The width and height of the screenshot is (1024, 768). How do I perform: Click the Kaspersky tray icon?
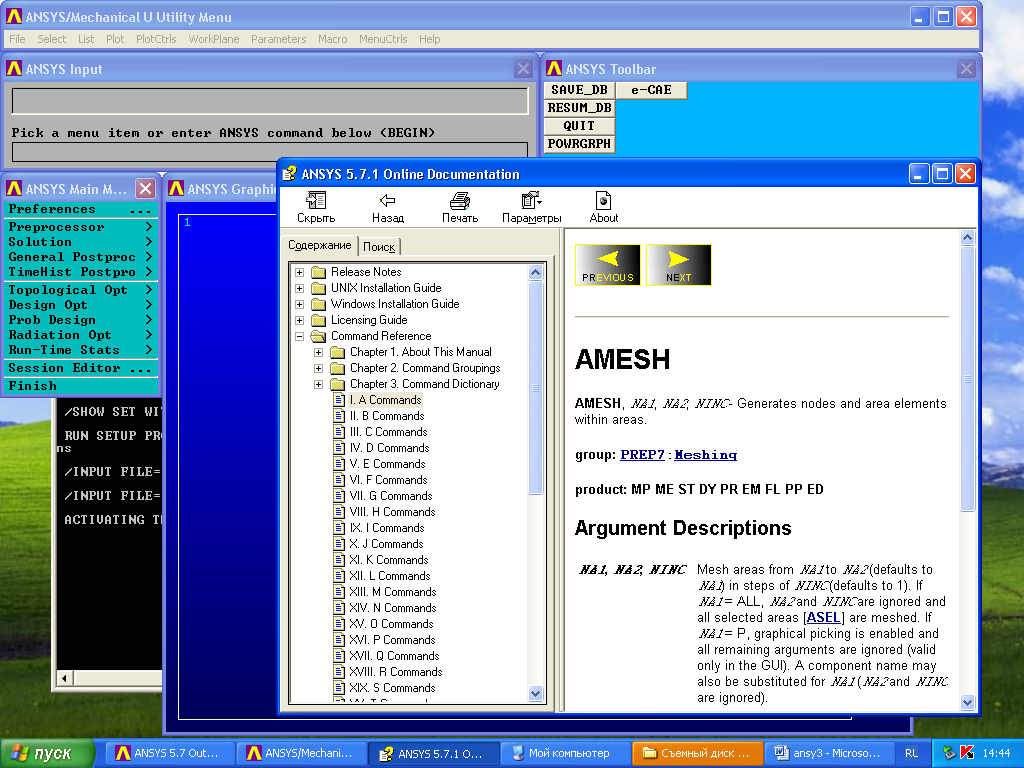(967, 753)
